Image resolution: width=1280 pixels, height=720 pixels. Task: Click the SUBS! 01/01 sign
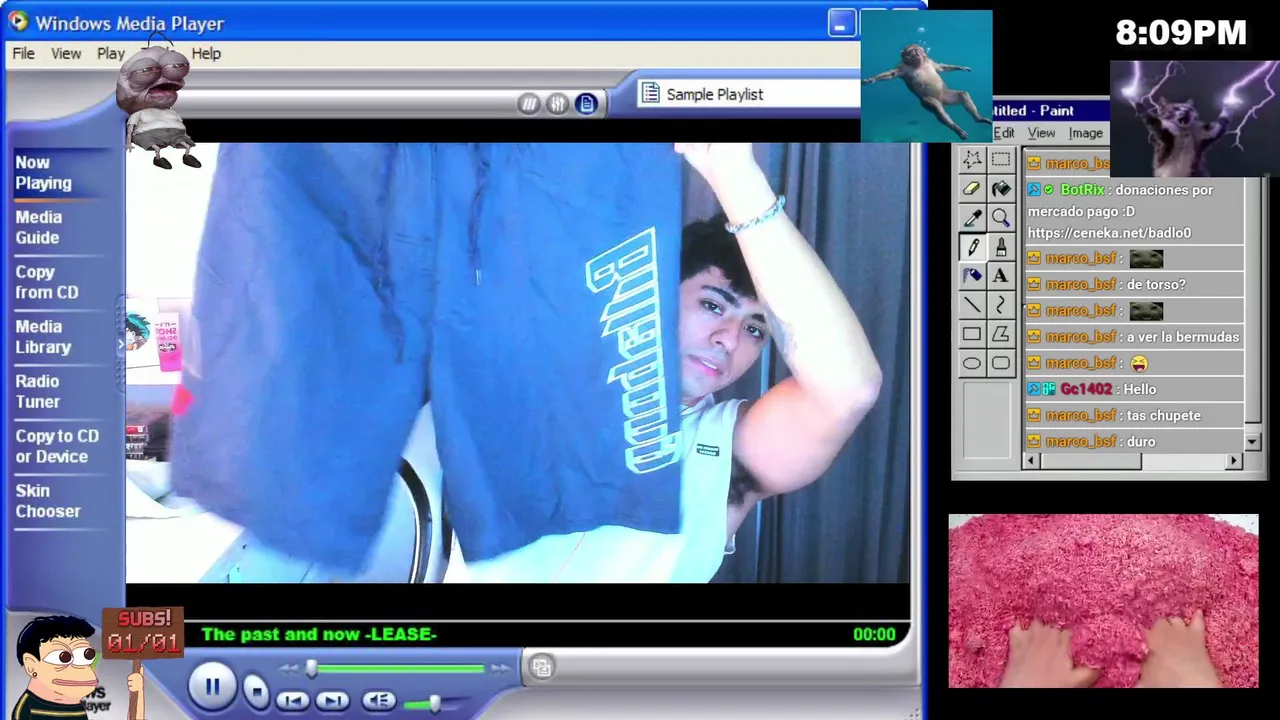pyautogui.click(x=144, y=633)
